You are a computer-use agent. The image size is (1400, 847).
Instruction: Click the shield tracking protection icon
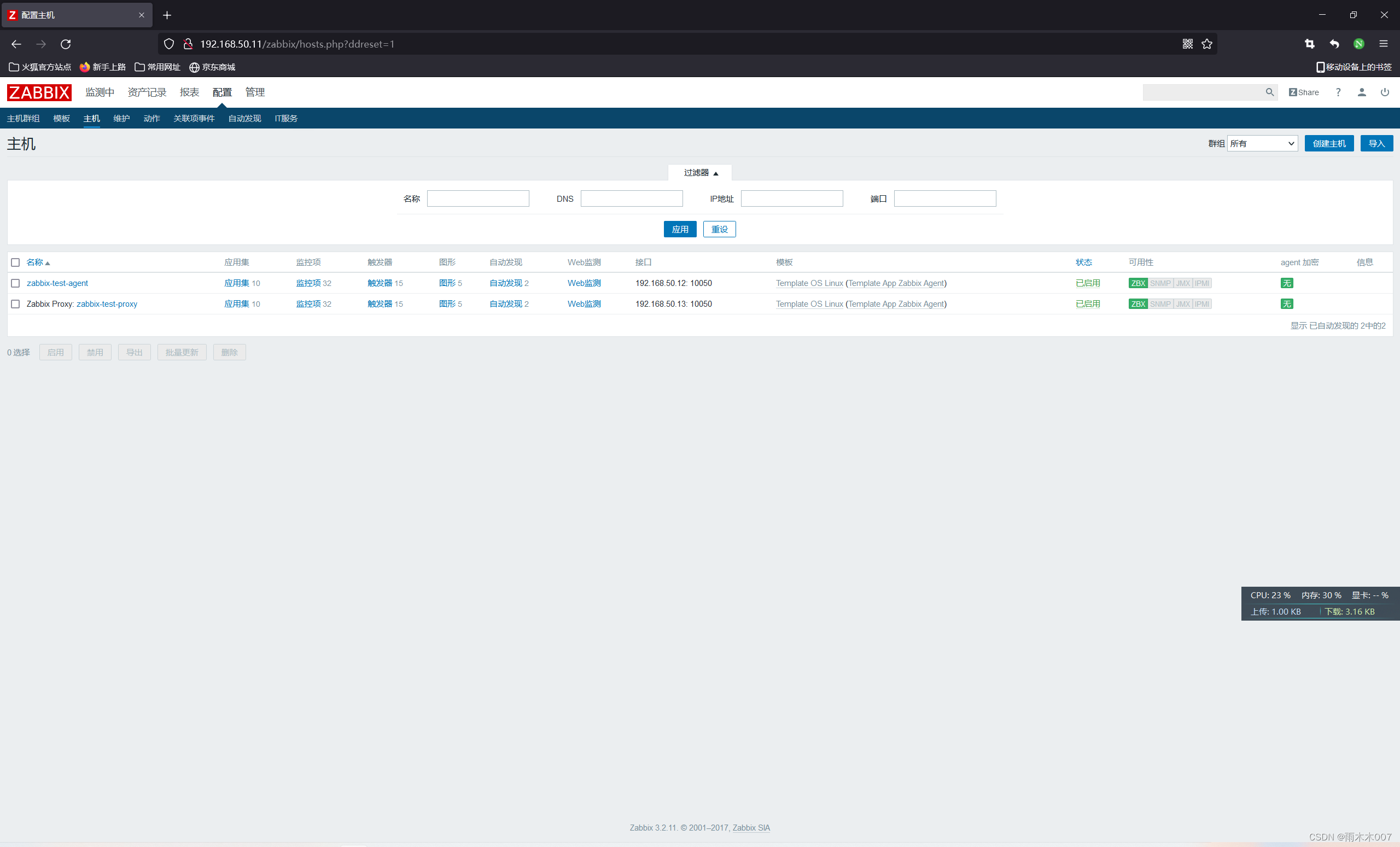tap(169, 44)
